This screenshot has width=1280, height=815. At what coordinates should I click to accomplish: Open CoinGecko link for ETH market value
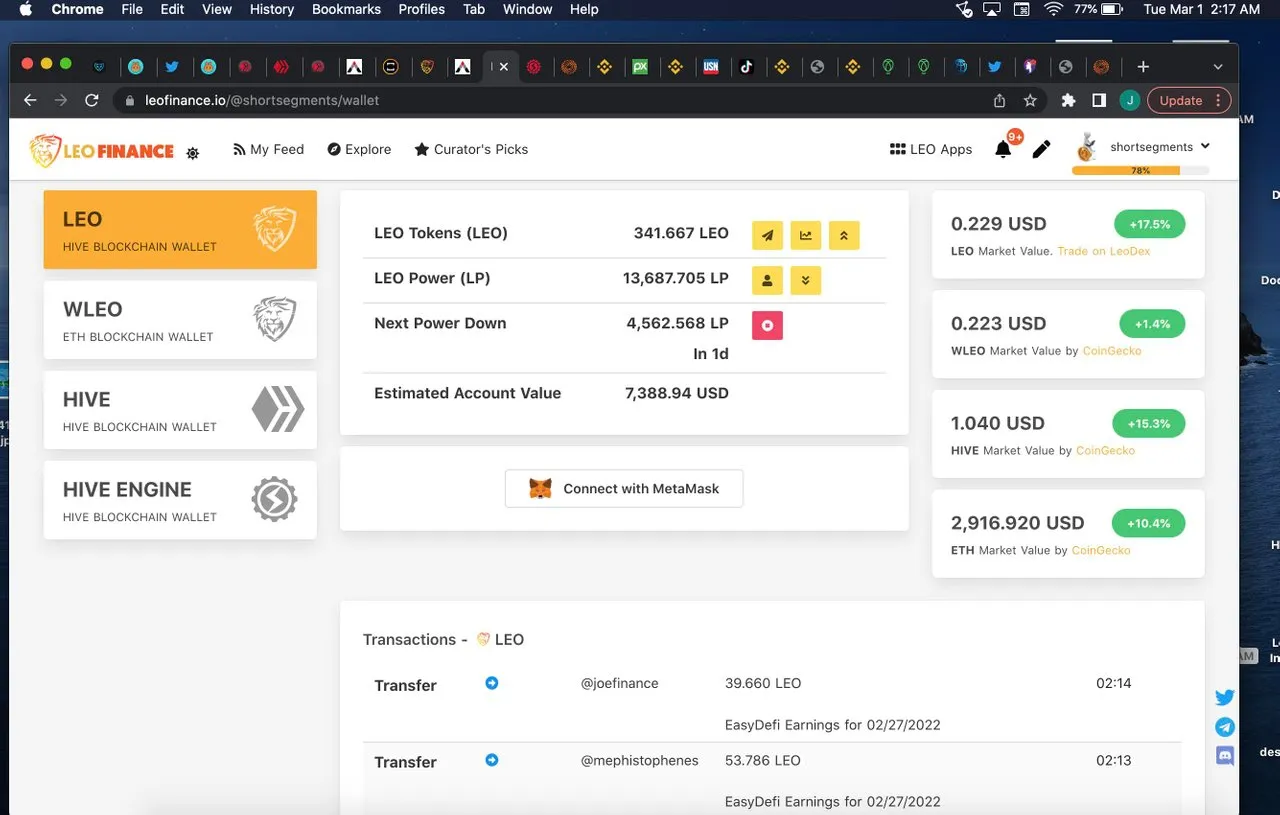[1101, 550]
